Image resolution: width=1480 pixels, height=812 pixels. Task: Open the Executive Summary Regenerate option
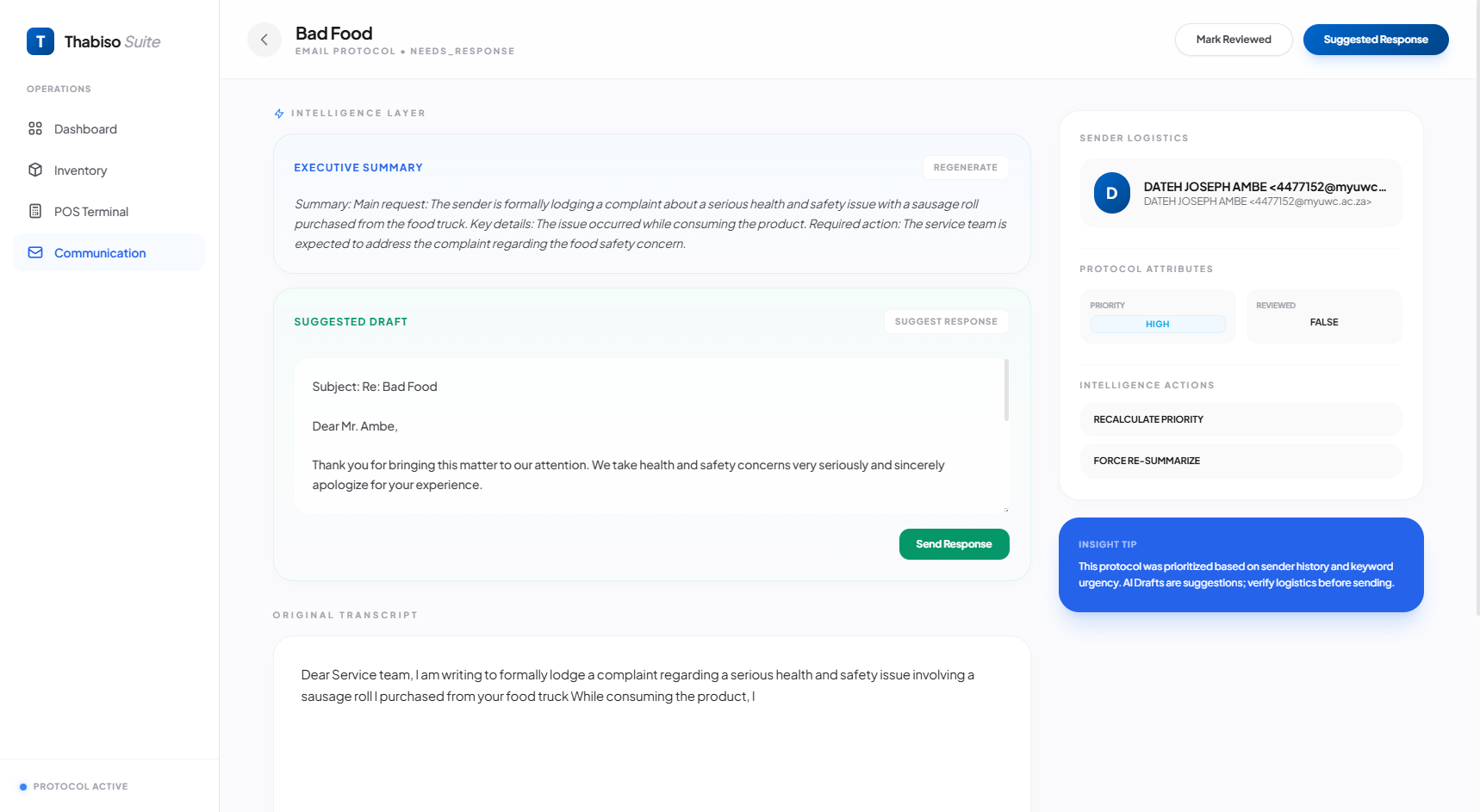pyautogui.click(x=966, y=167)
